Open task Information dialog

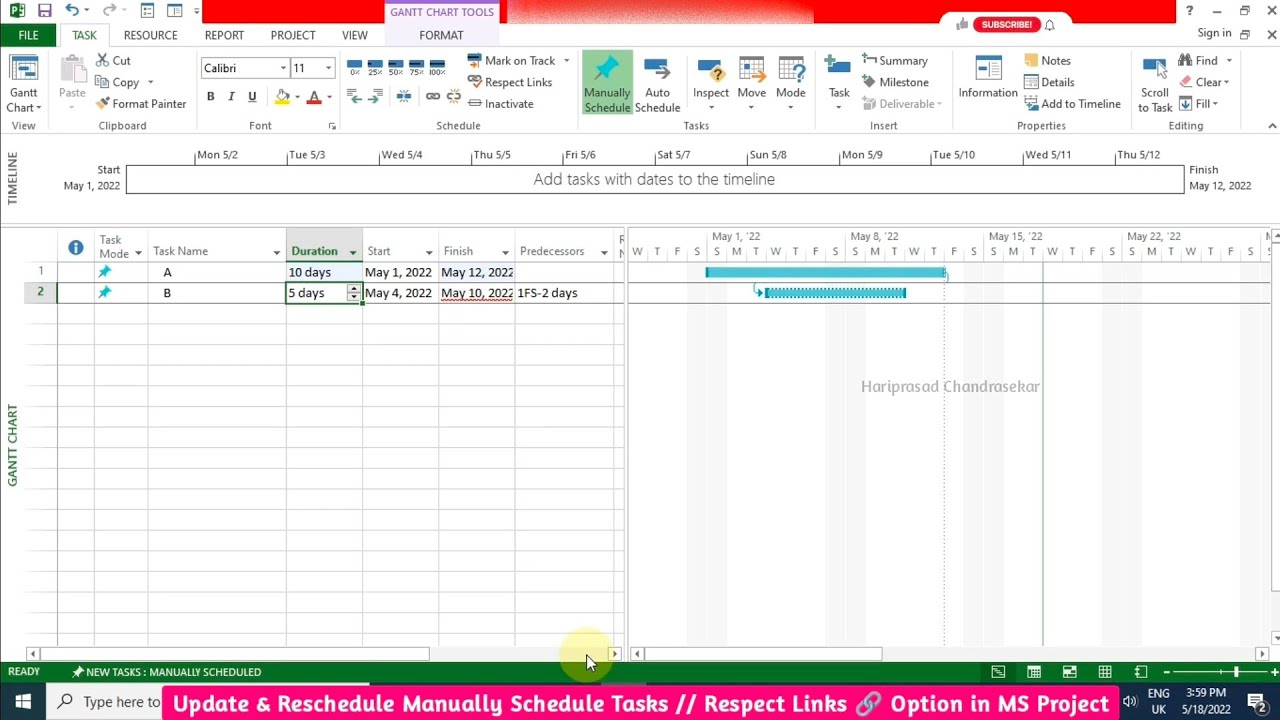coord(988,80)
